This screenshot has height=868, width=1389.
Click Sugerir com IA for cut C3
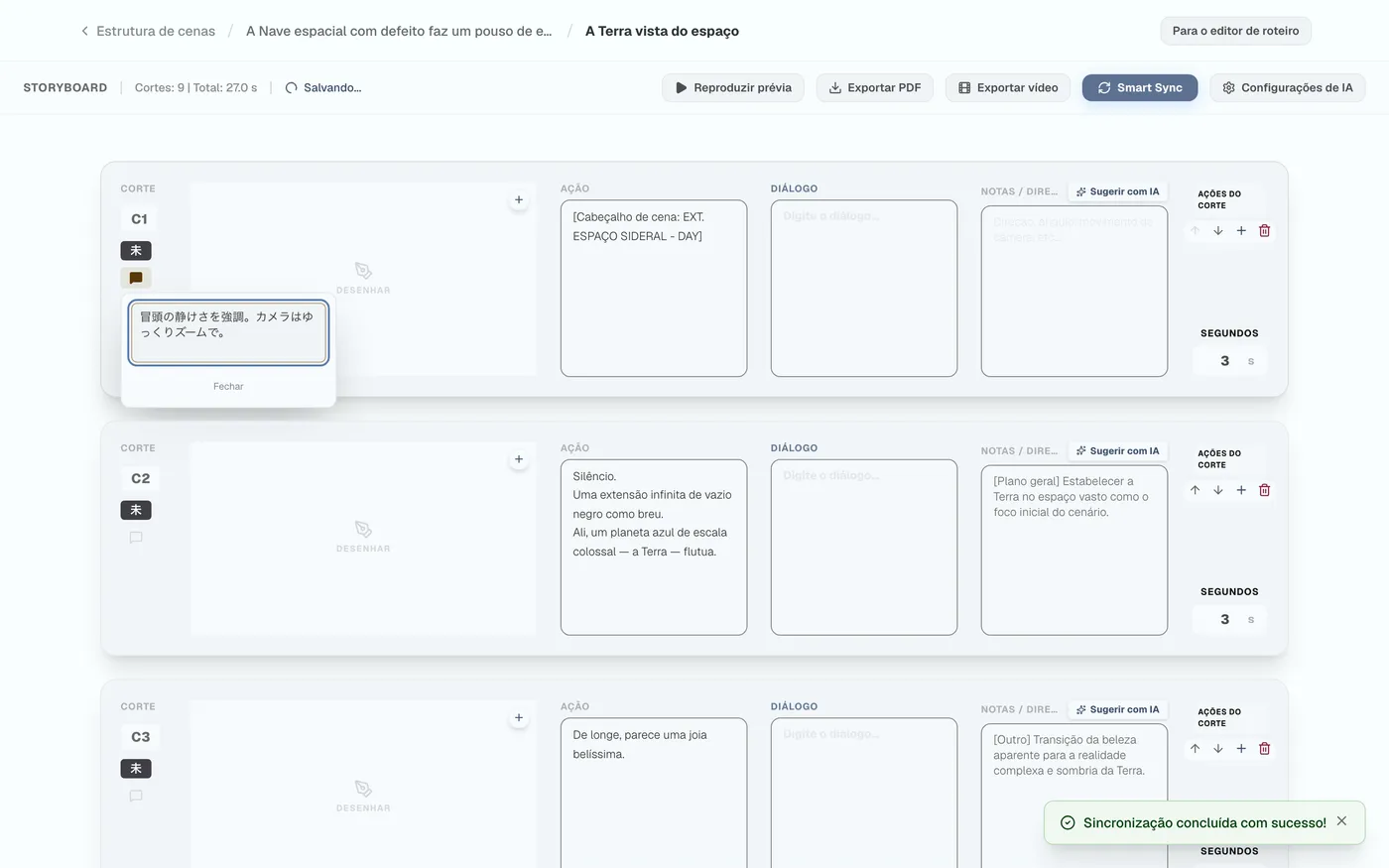point(1117,709)
